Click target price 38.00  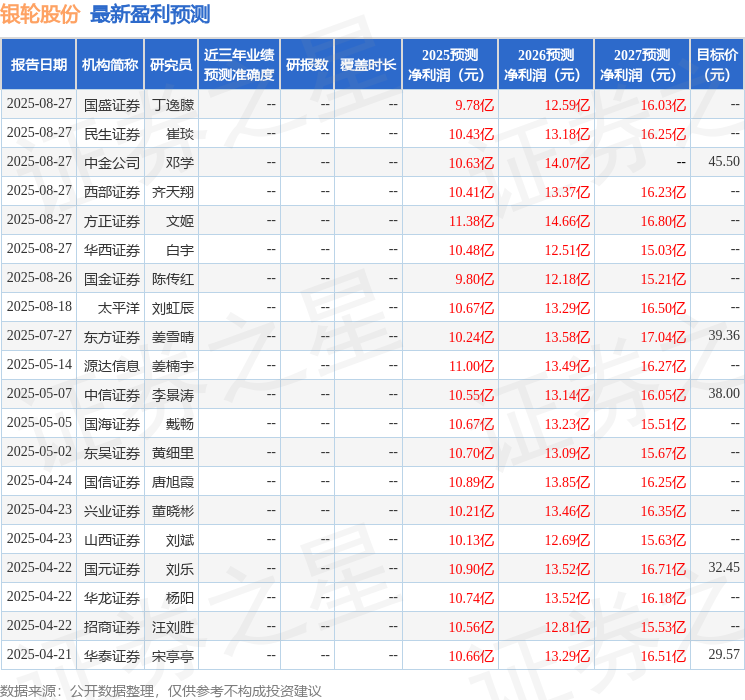(x=724, y=393)
